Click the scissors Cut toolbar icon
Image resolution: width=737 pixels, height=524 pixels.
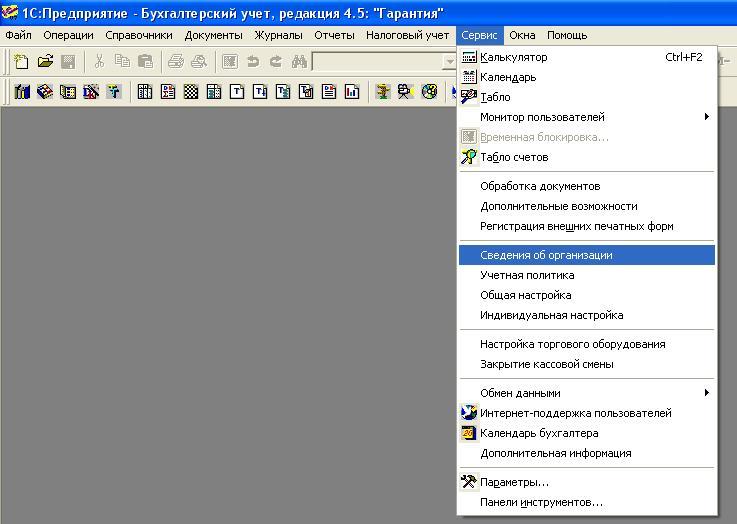coord(99,62)
